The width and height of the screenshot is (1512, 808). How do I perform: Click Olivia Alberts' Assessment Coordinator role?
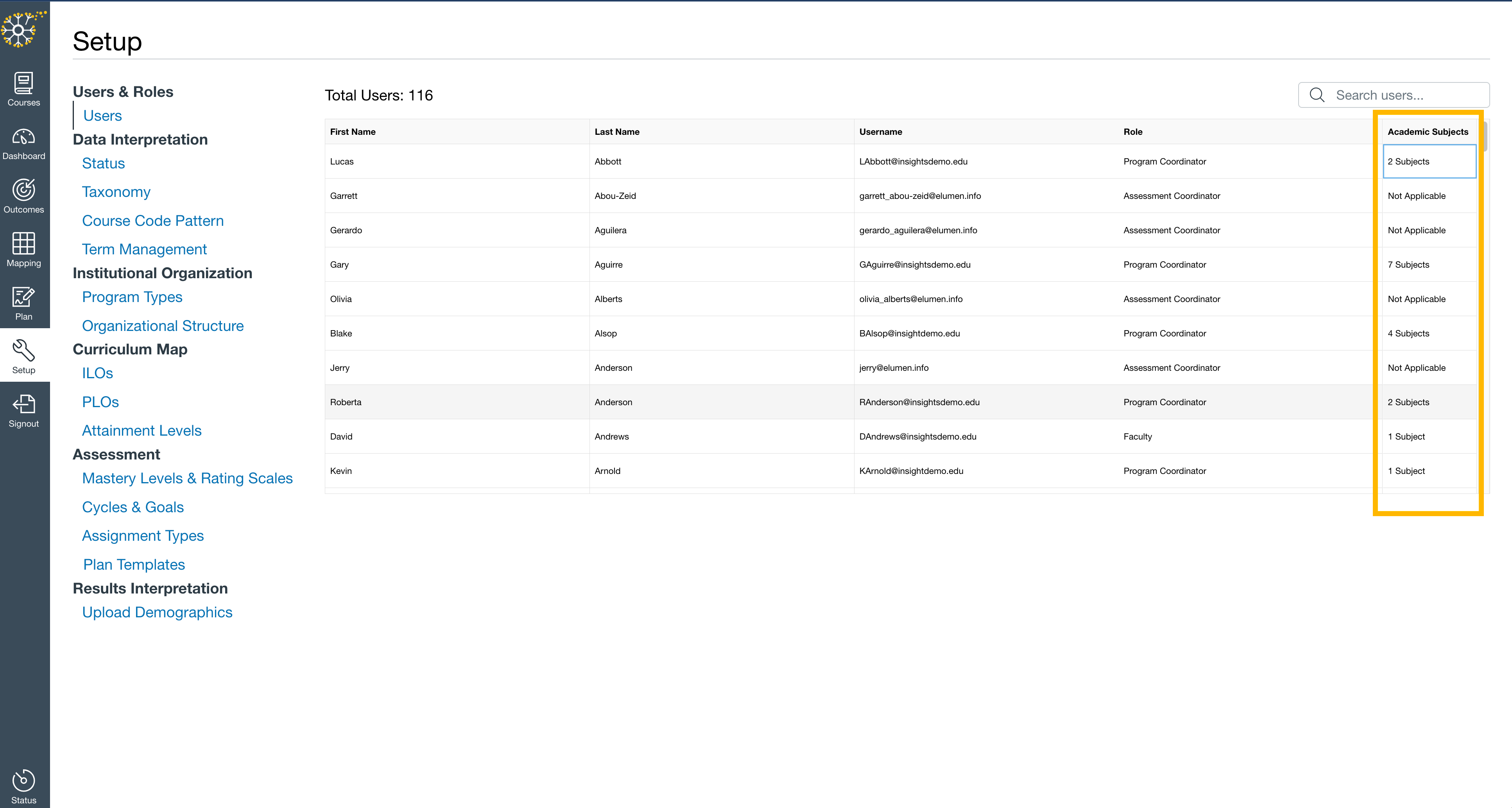click(1172, 299)
